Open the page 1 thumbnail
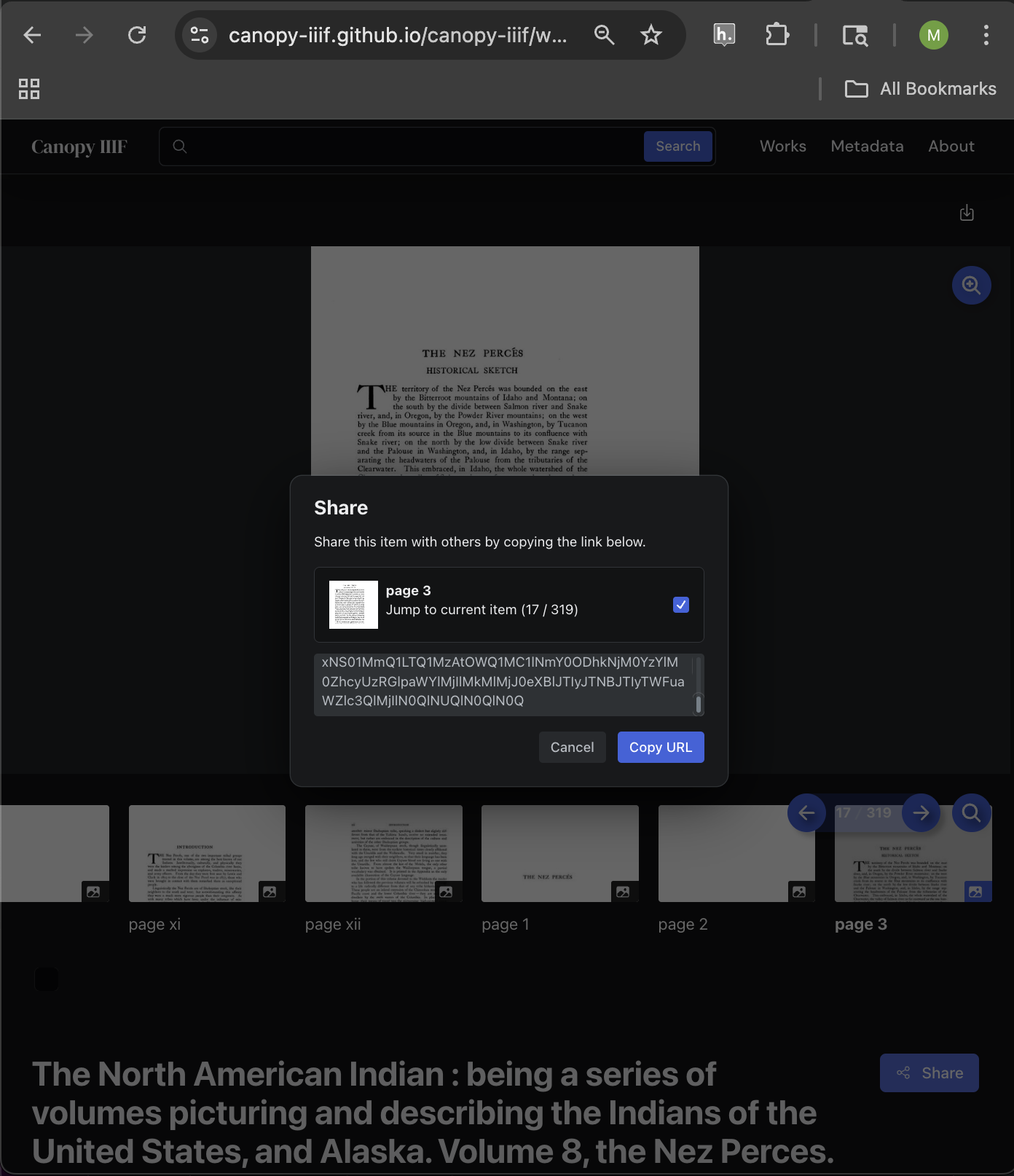 pyautogui.click(x=559, y=853)
